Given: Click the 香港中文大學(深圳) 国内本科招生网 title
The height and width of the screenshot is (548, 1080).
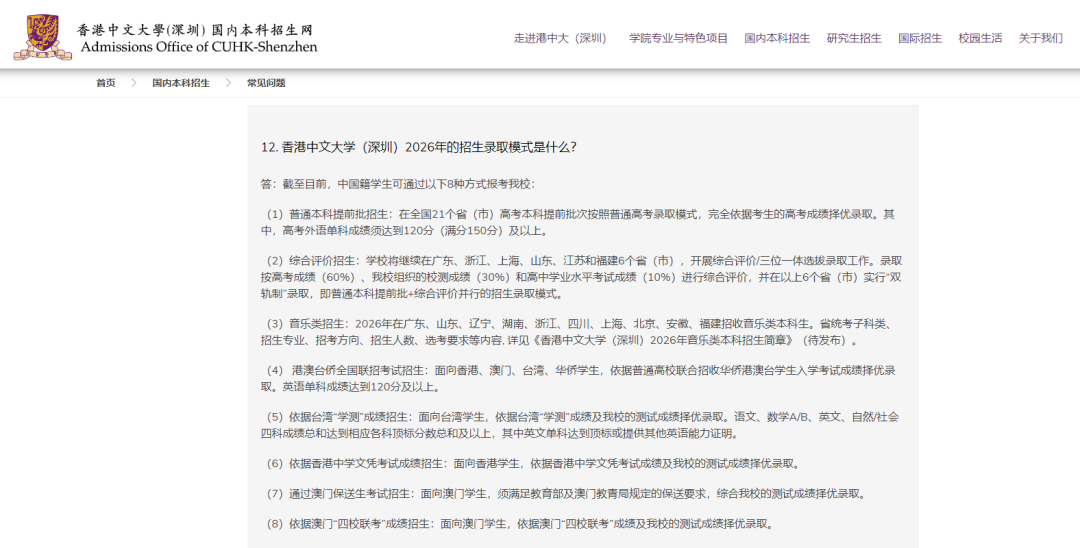Looking at the screenshot, I should point(195,30).
